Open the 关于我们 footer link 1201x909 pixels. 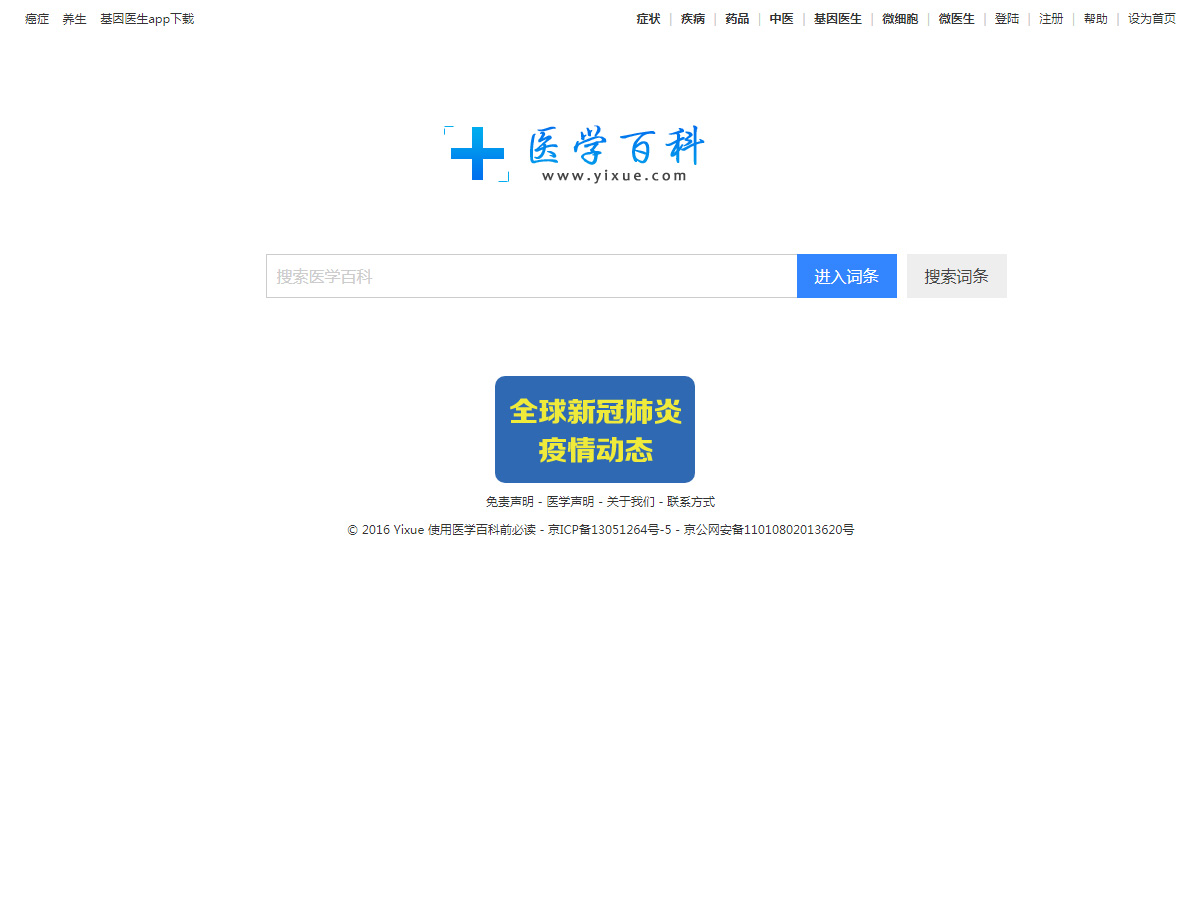[631, 502]
